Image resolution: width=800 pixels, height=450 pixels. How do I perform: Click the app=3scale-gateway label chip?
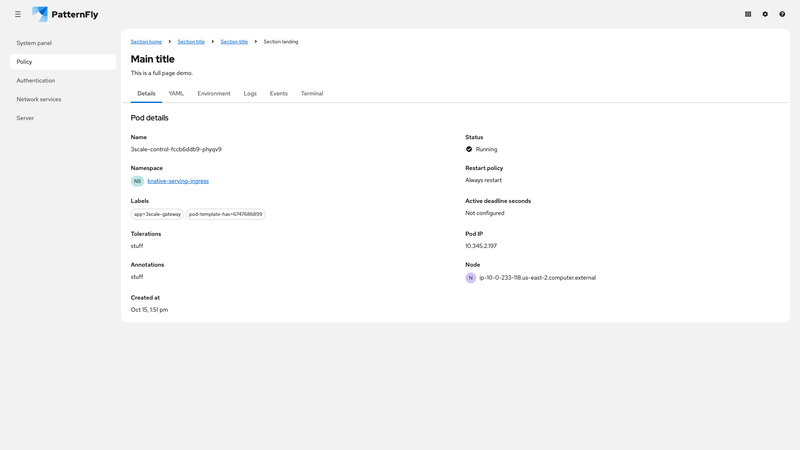pyautogui.click(x=158, y=214)
